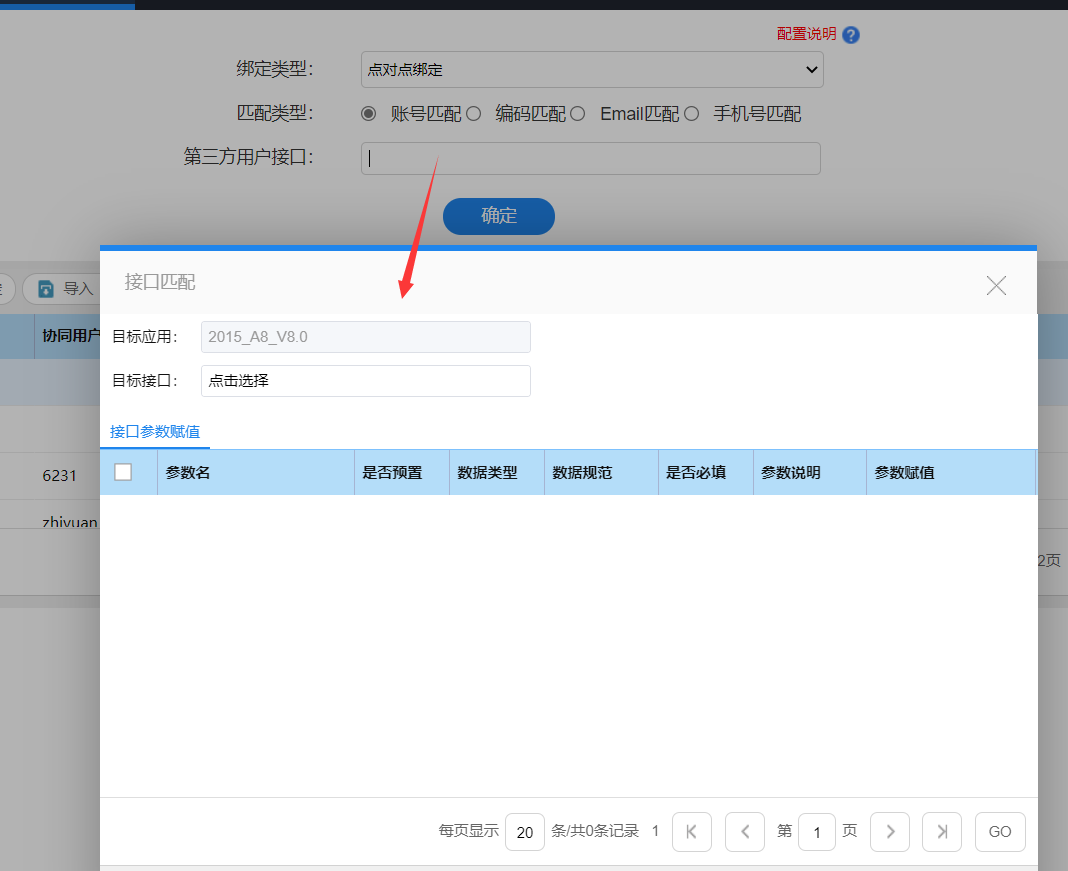
Task: Select the 手机号匹配 radio option
Action: (x=691, y=114)
